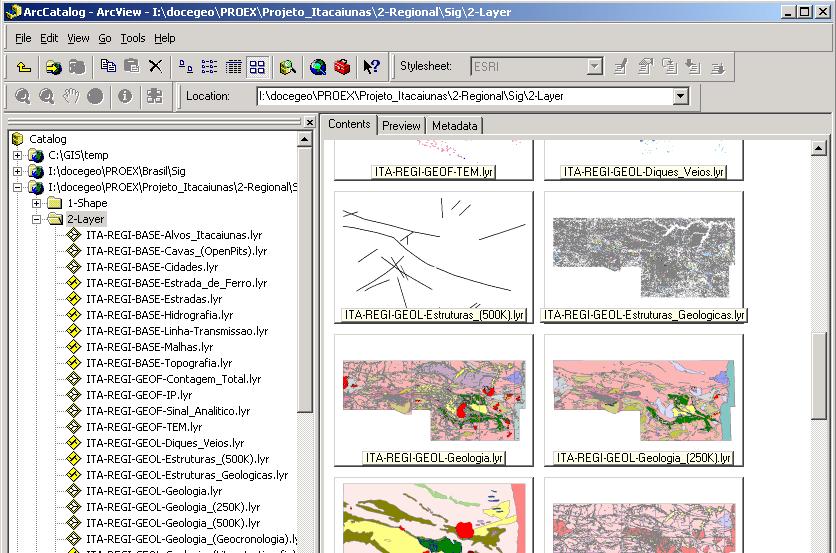
Task: Switch to the Preview tab
Action: (x=401, y=126)
